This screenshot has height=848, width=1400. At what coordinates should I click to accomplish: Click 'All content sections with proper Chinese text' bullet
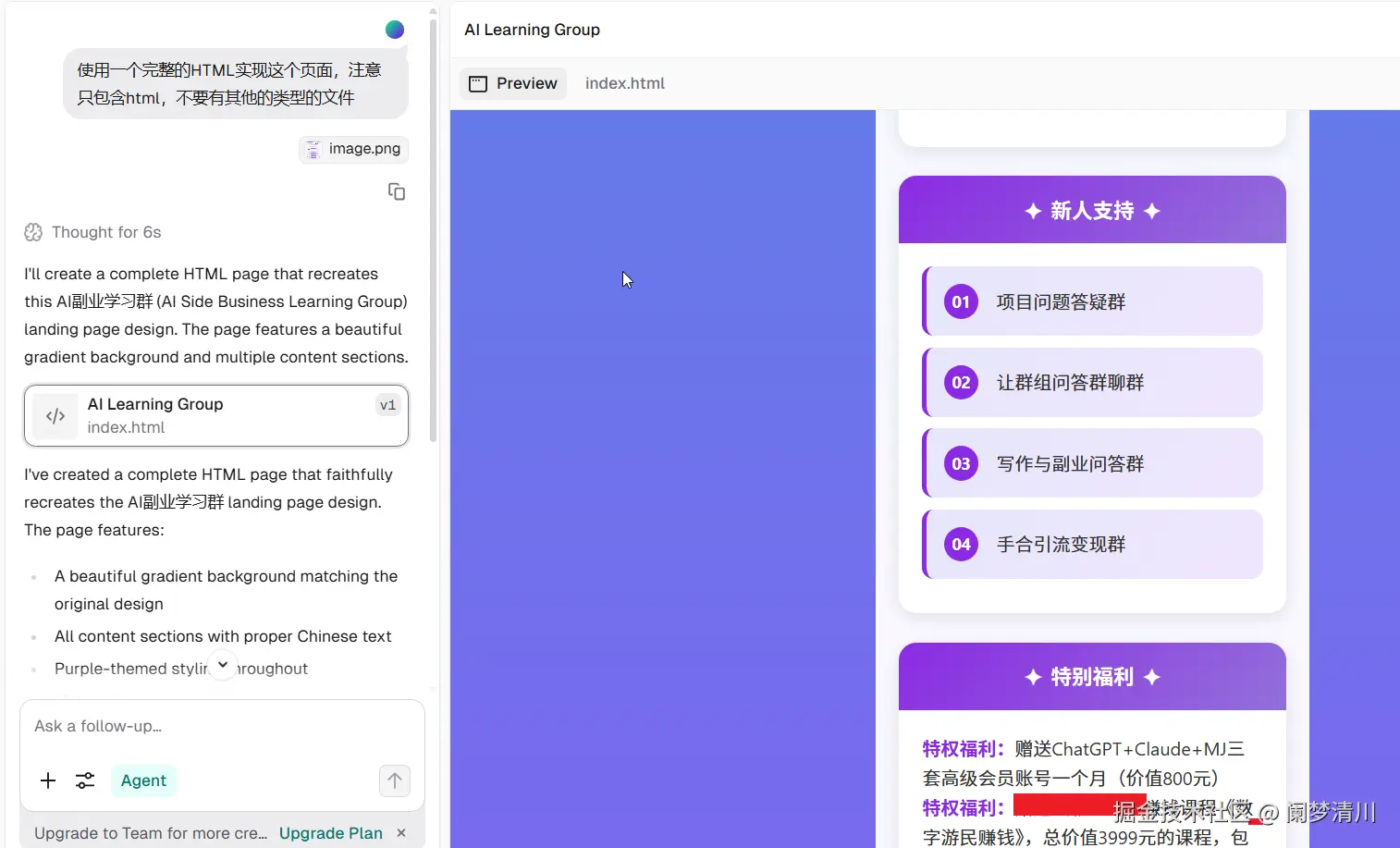point(223,636)
